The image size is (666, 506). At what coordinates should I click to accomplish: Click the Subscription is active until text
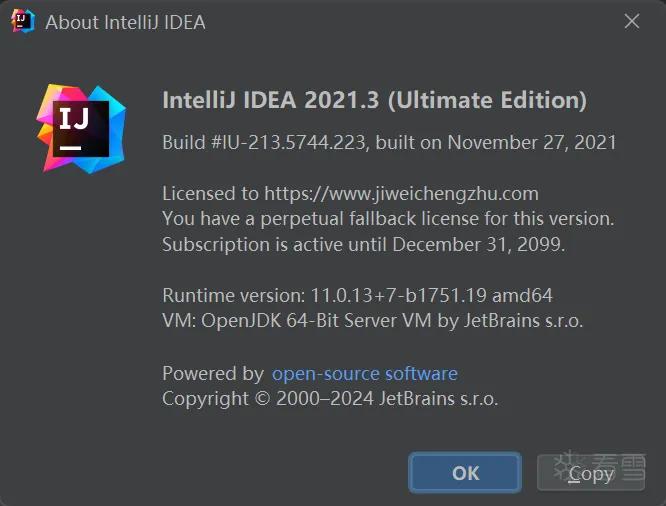pyautogui.click(x=274, y=245)
